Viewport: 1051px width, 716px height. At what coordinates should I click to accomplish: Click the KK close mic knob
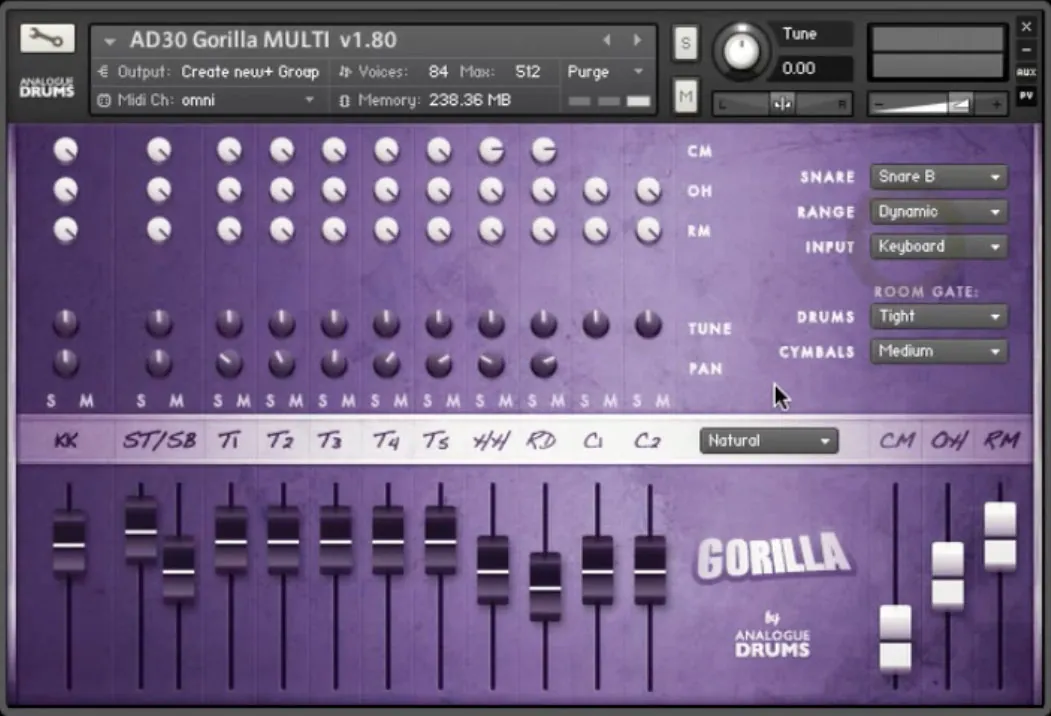66,151
